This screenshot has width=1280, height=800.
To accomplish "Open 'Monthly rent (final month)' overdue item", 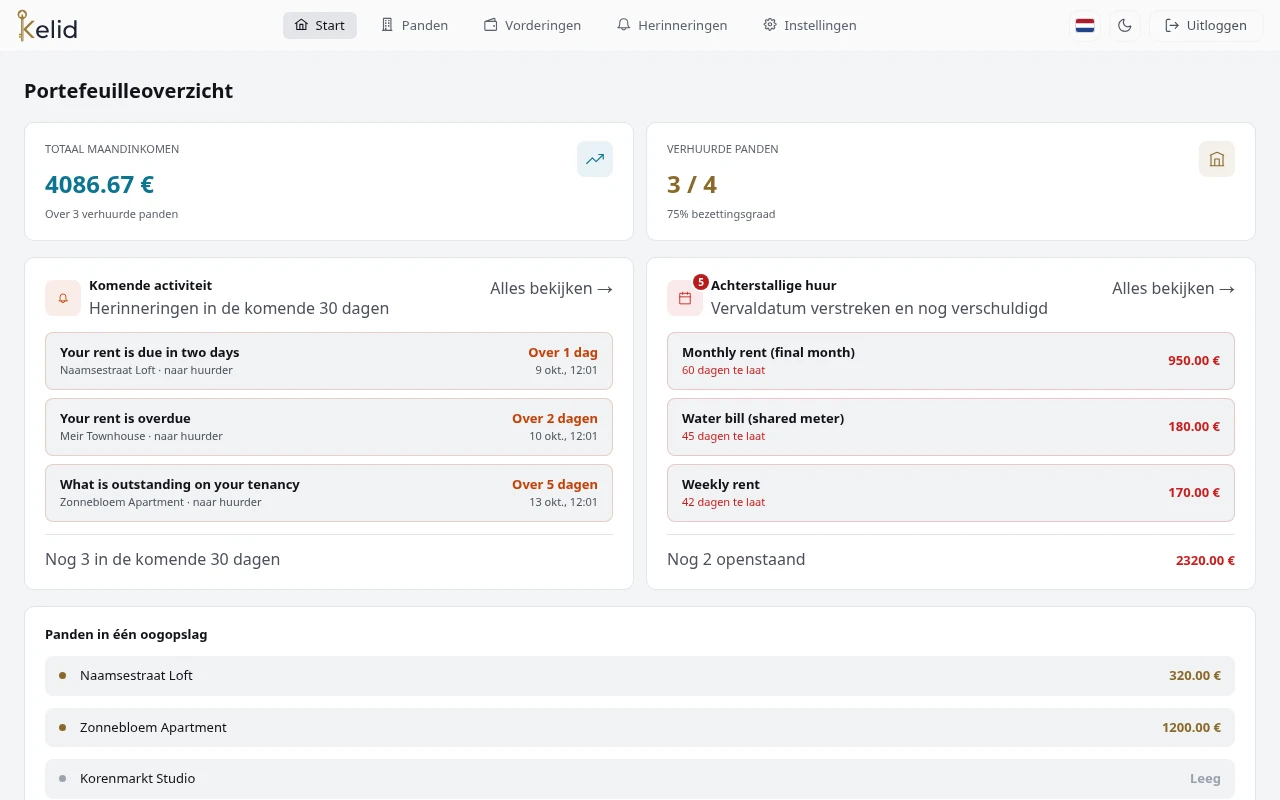I will click(951, 361).
